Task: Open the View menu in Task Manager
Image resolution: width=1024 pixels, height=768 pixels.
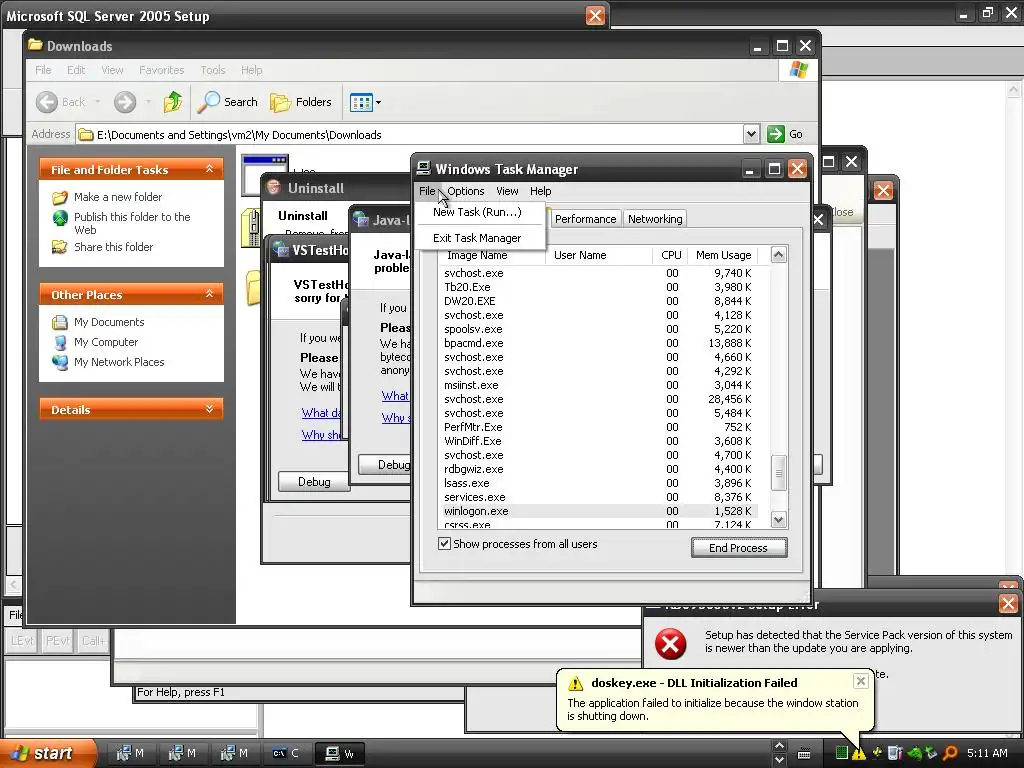Action: click(x=507, y=191)
